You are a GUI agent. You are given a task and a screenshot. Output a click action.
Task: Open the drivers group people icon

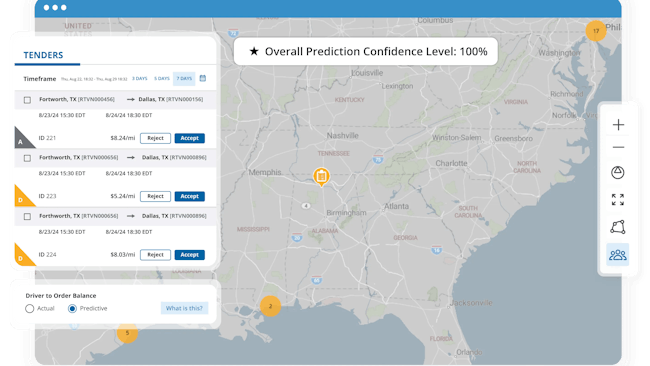pyautogui.click(x=618, y=255)
